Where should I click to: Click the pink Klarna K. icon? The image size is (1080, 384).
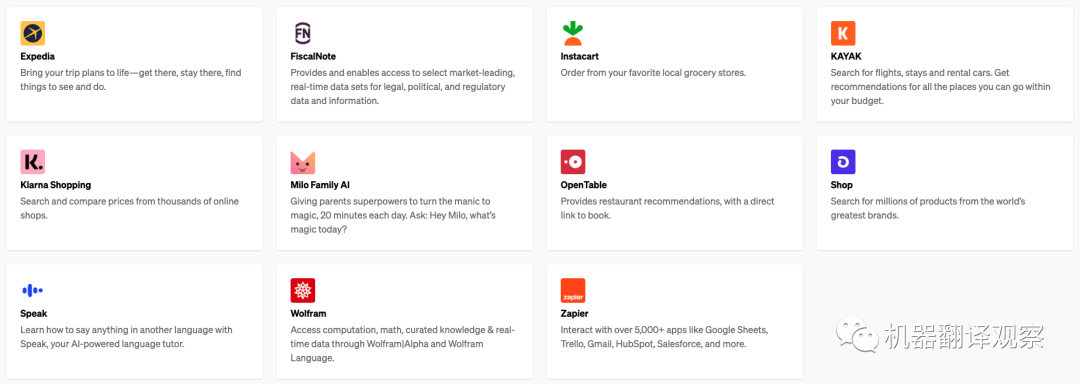pyautogui.click(x=32, y=162)
